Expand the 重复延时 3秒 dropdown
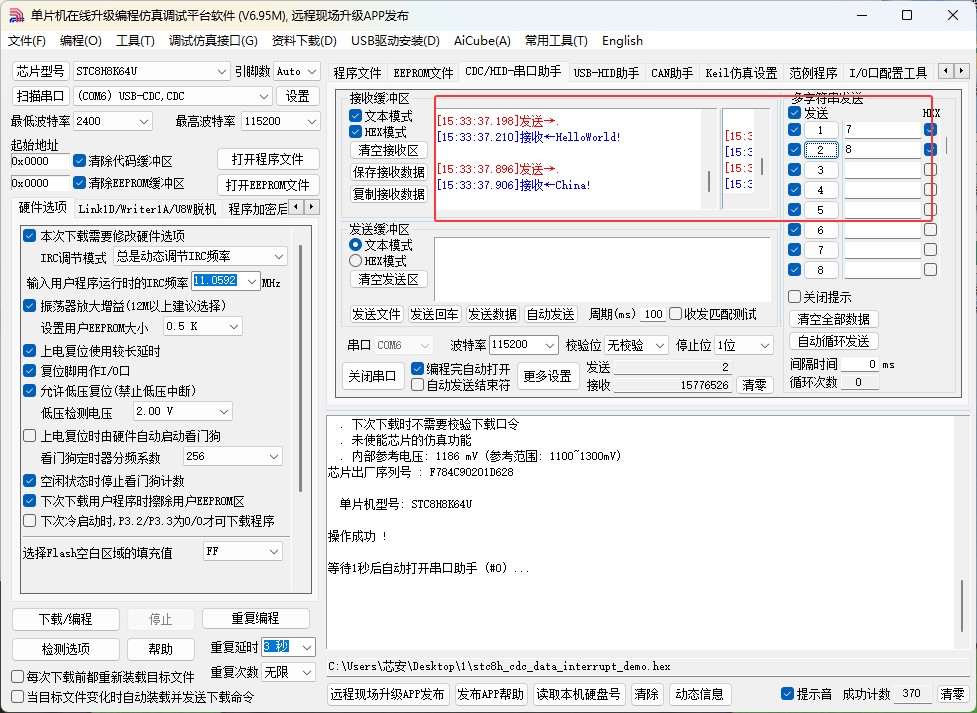Image resolution: width=977 pixels, height=713 pixels. tap(307, 648)
